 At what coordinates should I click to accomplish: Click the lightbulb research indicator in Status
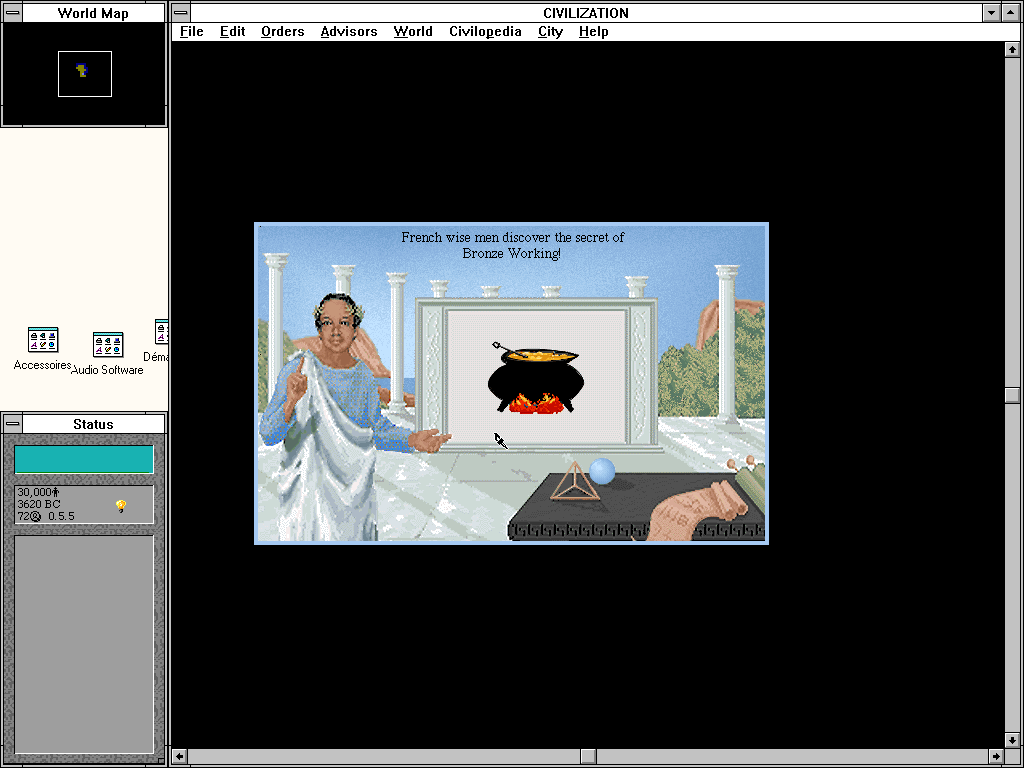121,505
